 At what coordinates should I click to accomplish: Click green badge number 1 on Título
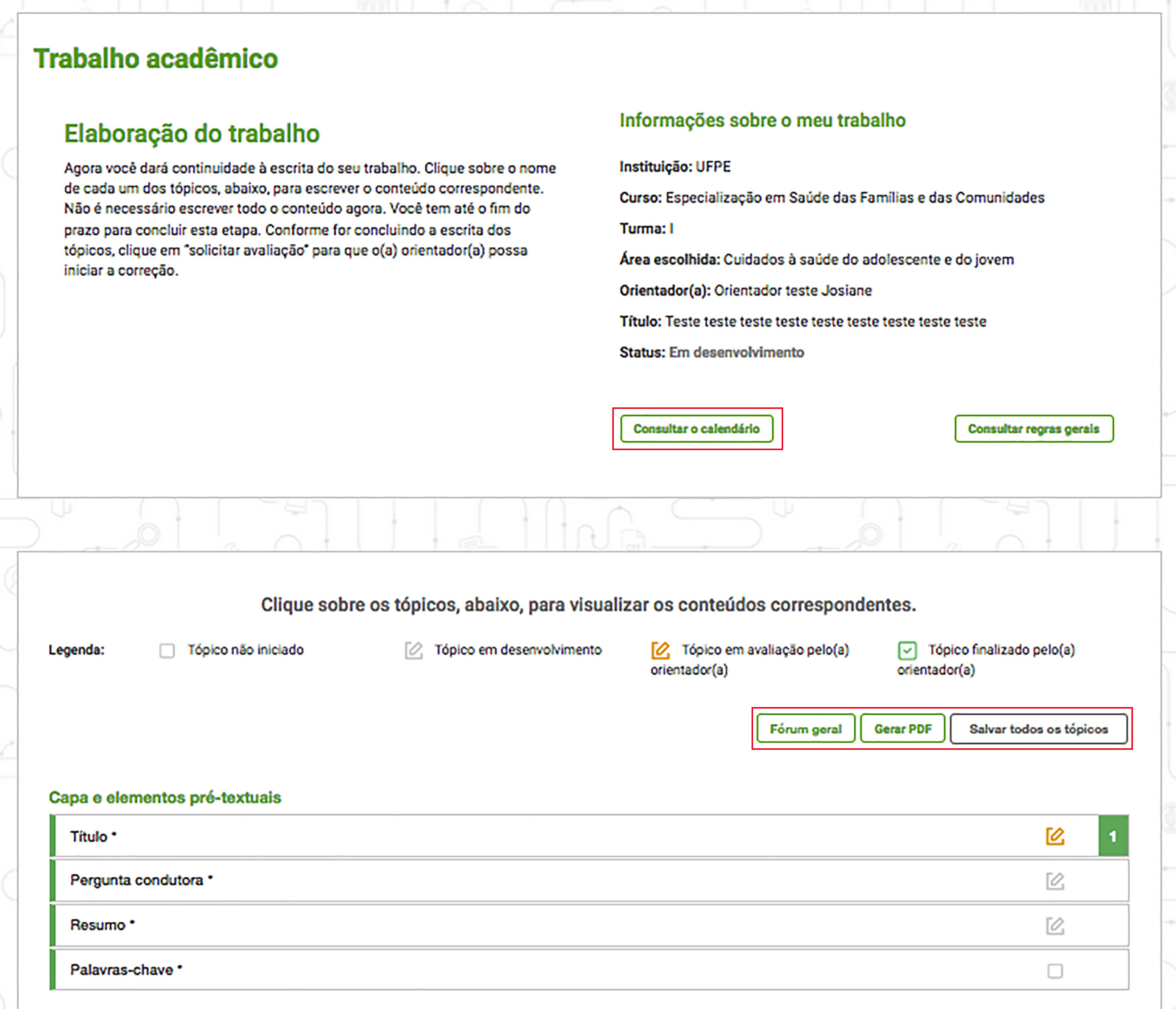pos(1113,836)
